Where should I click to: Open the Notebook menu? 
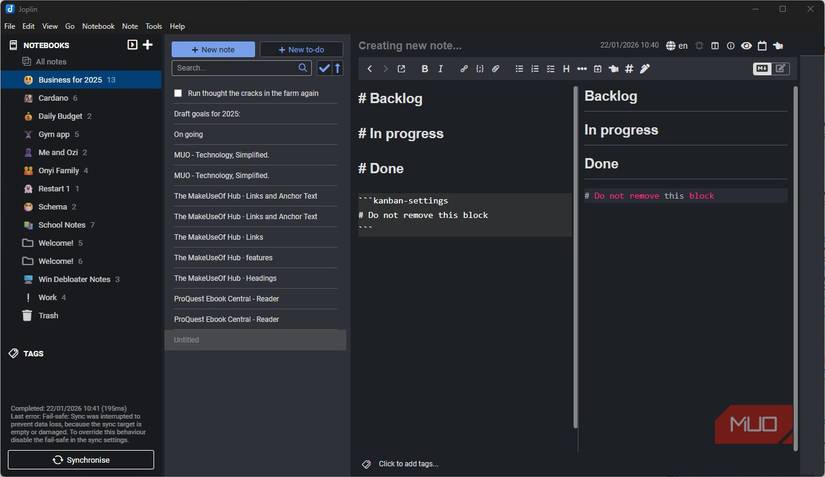pyautogui.click(x=98, y=26)
